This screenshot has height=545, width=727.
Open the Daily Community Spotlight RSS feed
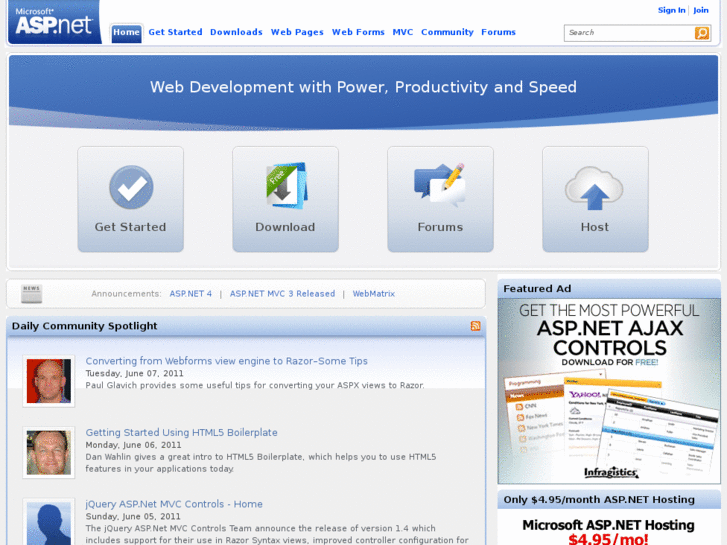pos(475,326)
